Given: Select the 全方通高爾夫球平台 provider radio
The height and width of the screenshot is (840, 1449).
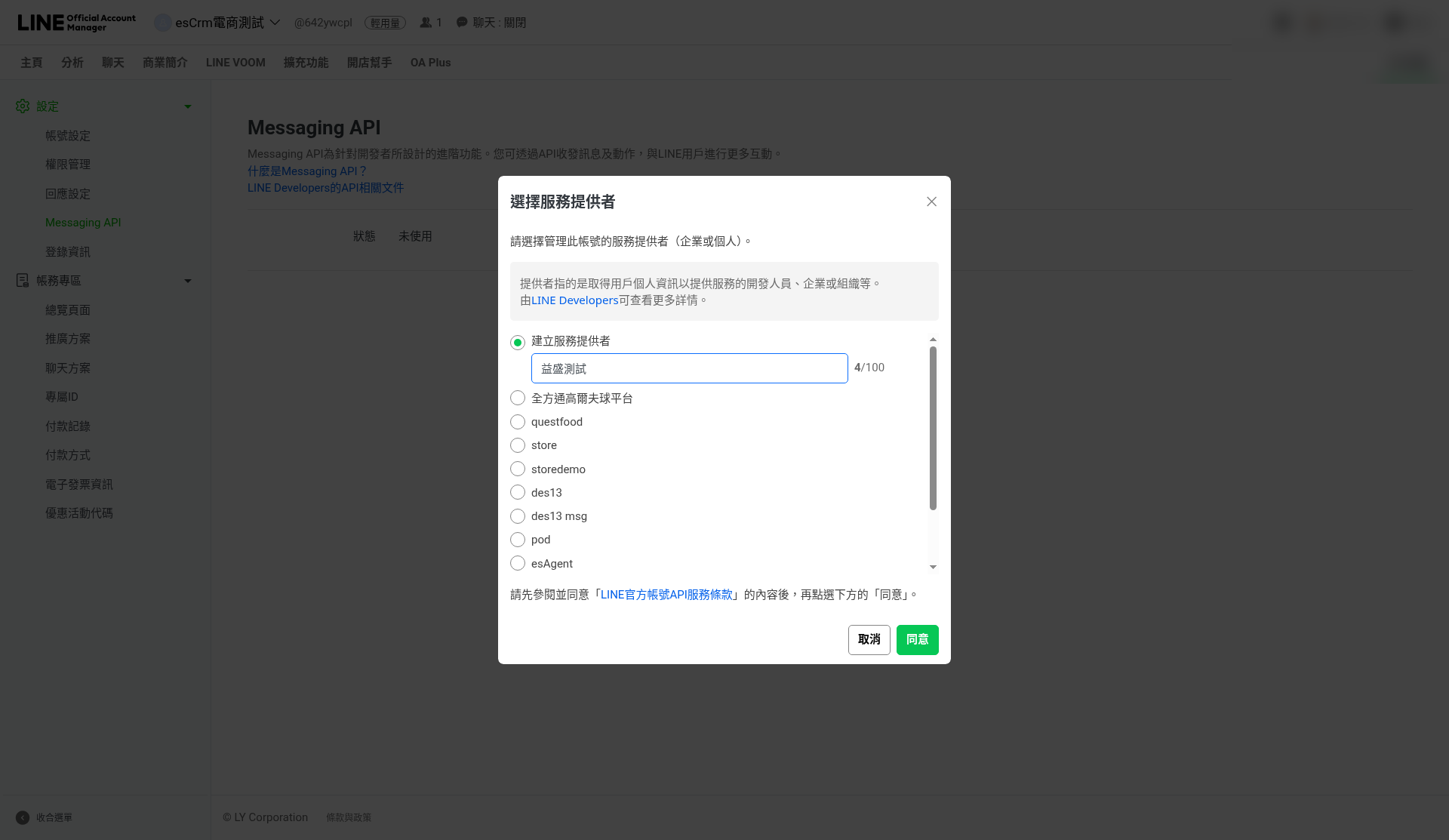Looking at the screenshot, I should coord(518,398).
